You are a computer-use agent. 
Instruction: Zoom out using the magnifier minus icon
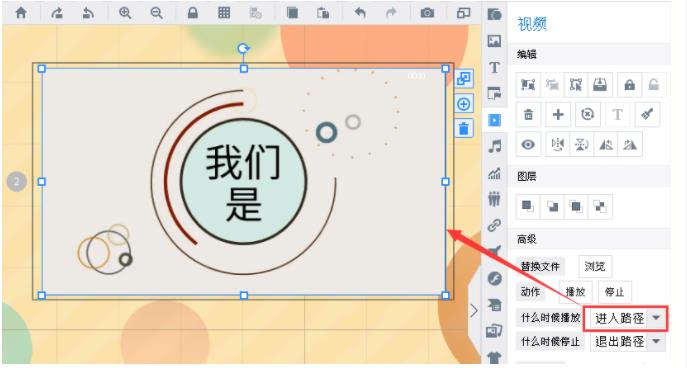point(156,13)
